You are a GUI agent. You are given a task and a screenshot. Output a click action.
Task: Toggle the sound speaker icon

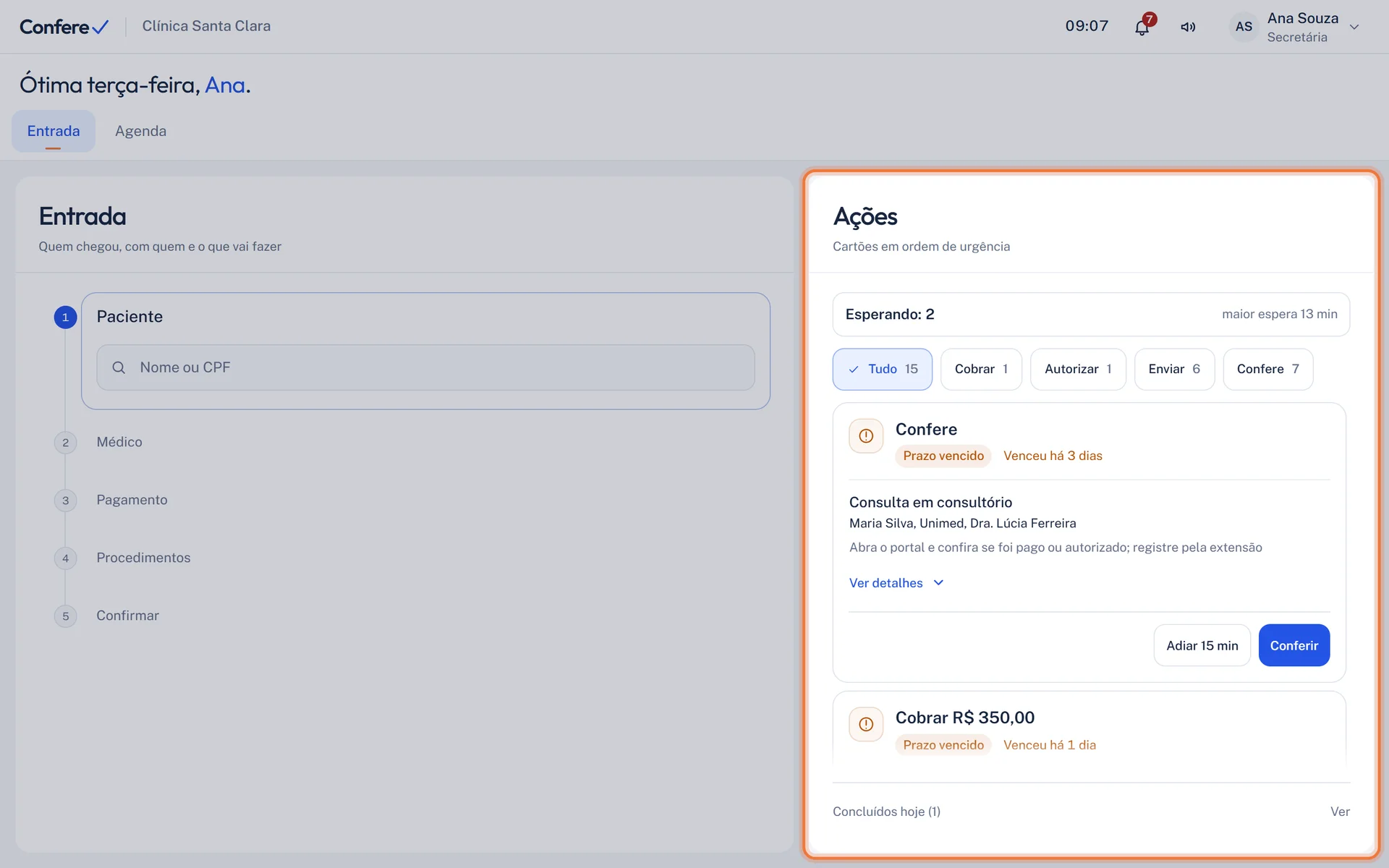coord(1188,27)
